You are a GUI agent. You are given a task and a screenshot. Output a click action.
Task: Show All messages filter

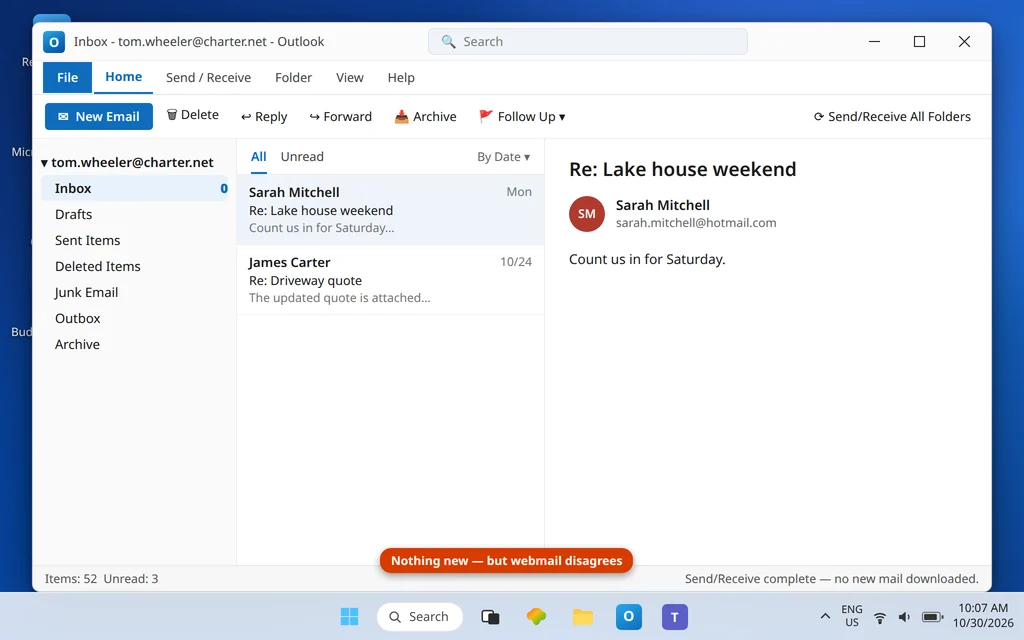259,157
